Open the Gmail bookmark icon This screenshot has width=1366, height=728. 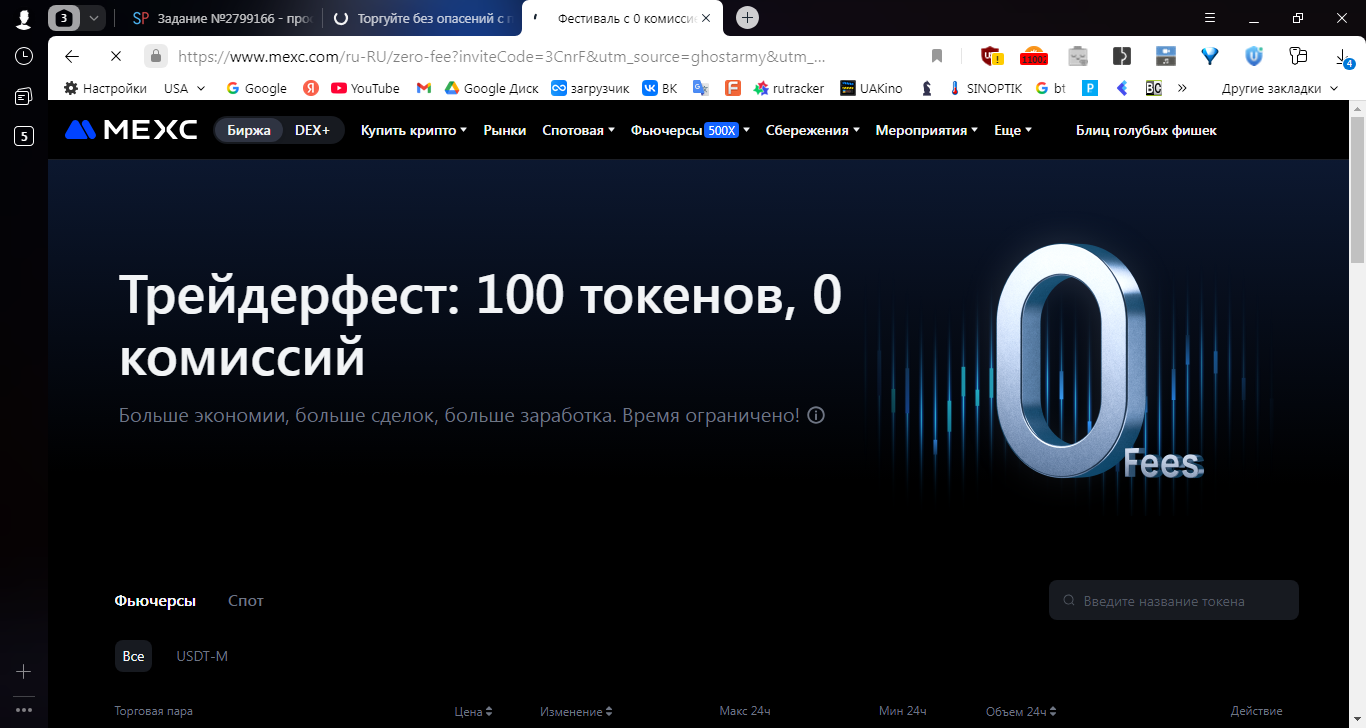coord(424,88)
